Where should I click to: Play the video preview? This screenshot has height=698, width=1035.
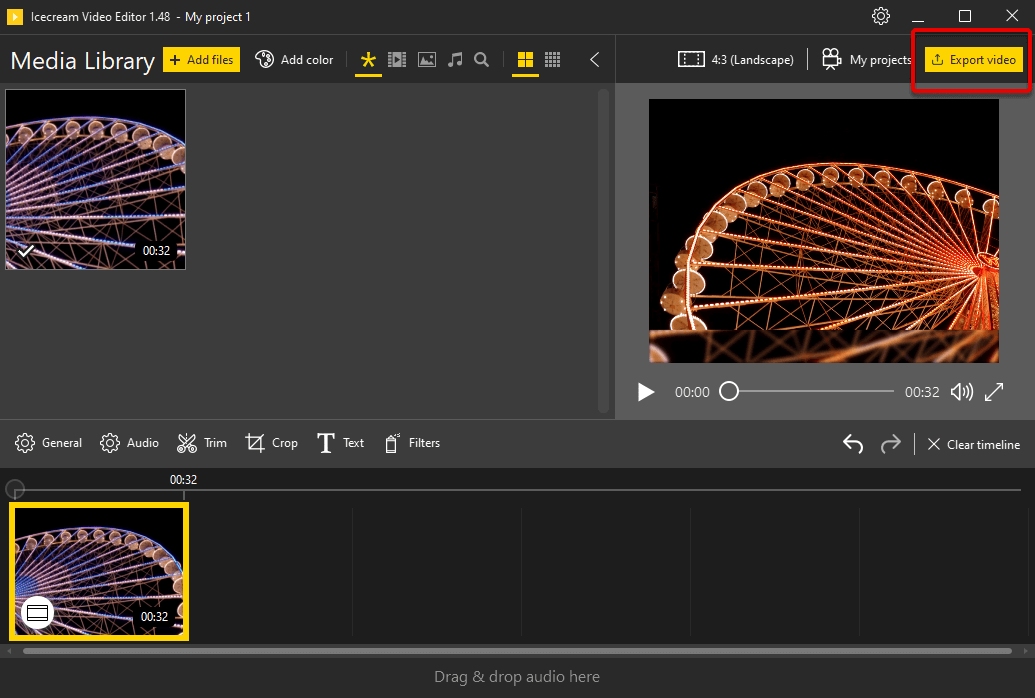tap(646, 392)
